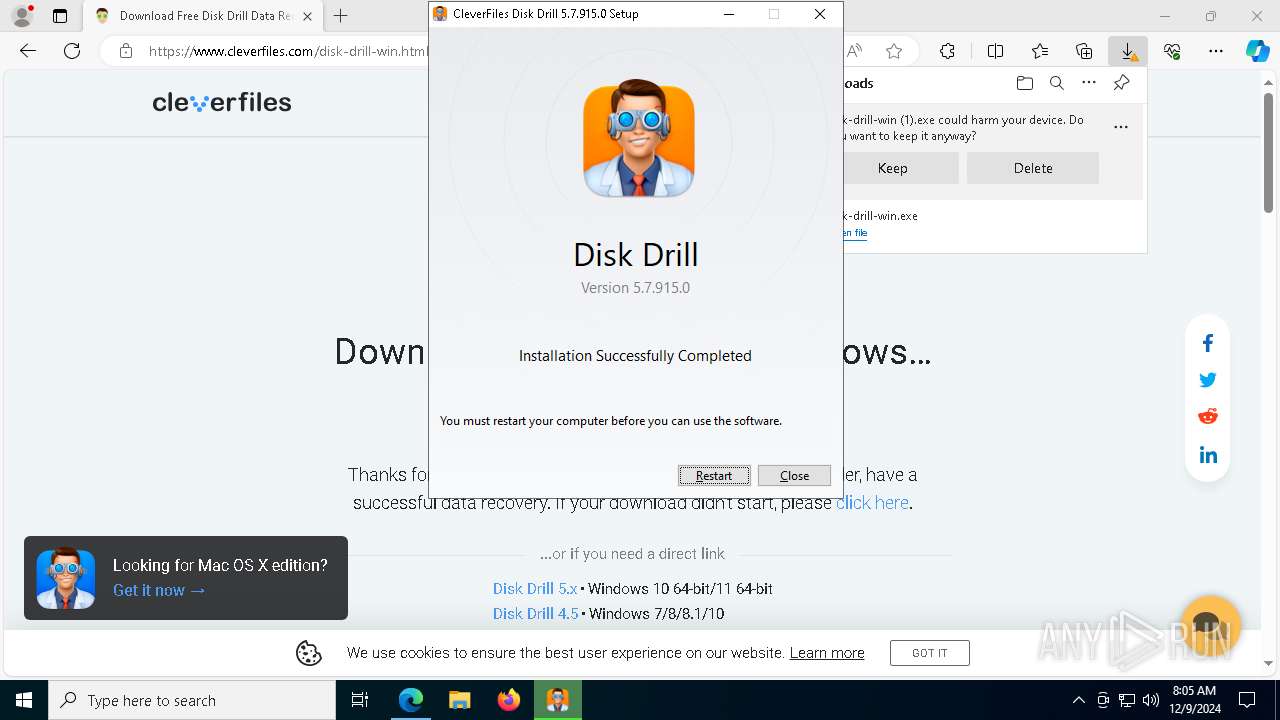Click Learn more about cookies
This screenshot has height=720, width=1280.
click(x=827, y=653)
